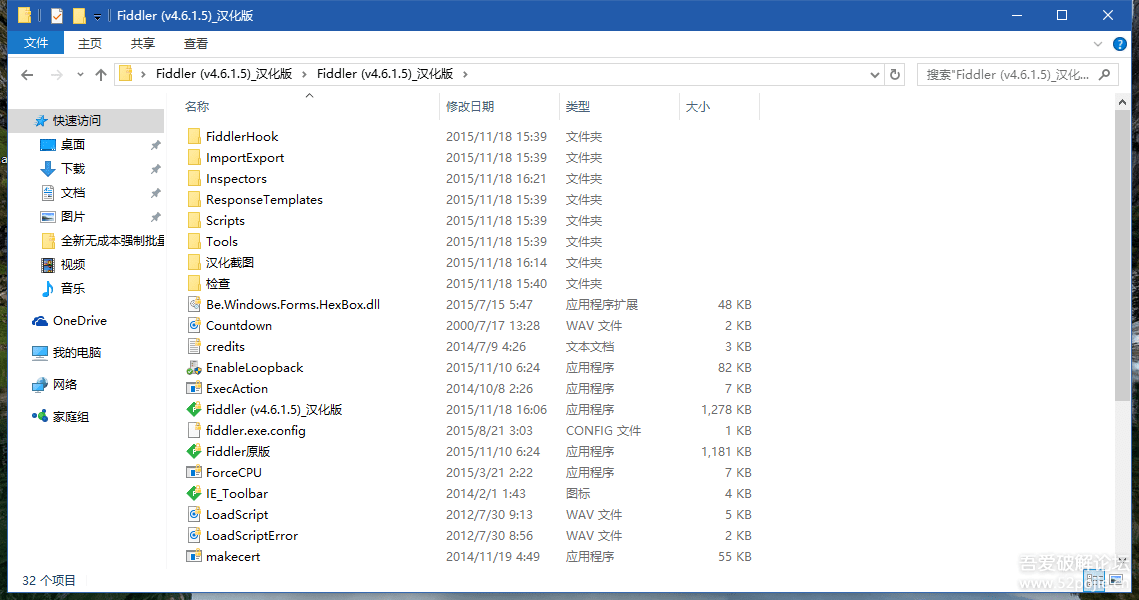Select the Fiddler原版 application icon
This screenshot has width=1139, height=600.
click(193, 452)
